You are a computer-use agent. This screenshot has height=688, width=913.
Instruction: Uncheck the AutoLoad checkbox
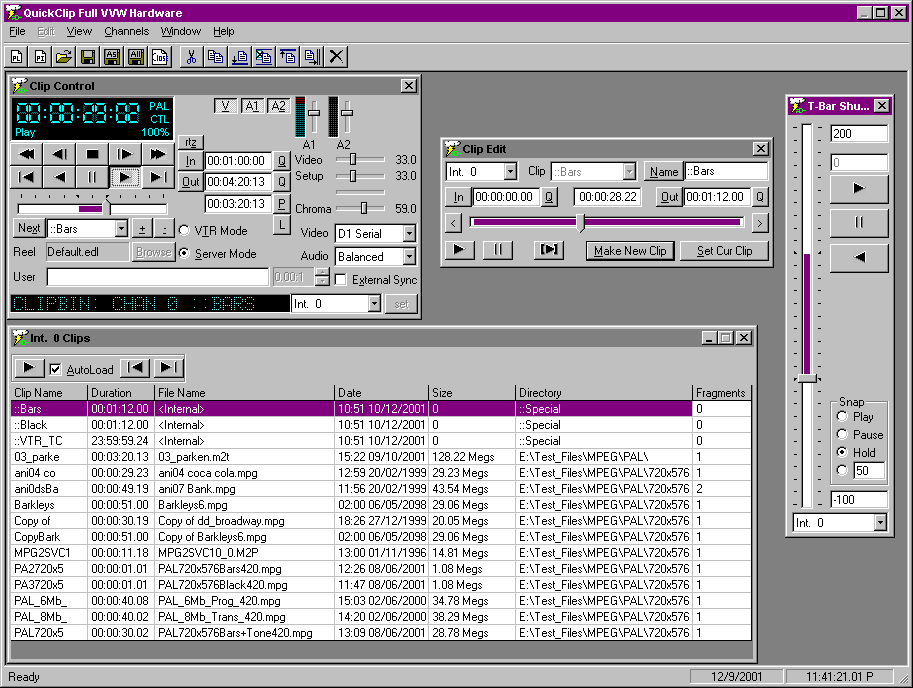55,369
